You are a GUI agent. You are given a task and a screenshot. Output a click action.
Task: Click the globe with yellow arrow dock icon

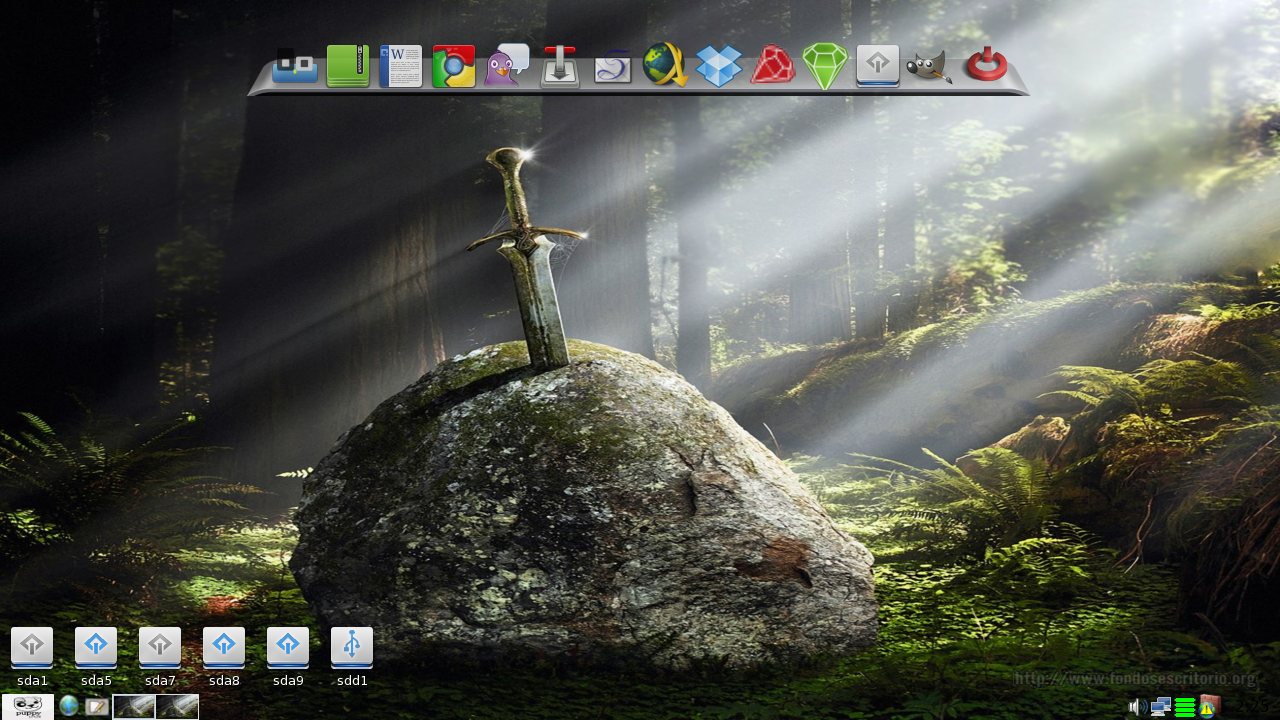(x=666, y=65)
